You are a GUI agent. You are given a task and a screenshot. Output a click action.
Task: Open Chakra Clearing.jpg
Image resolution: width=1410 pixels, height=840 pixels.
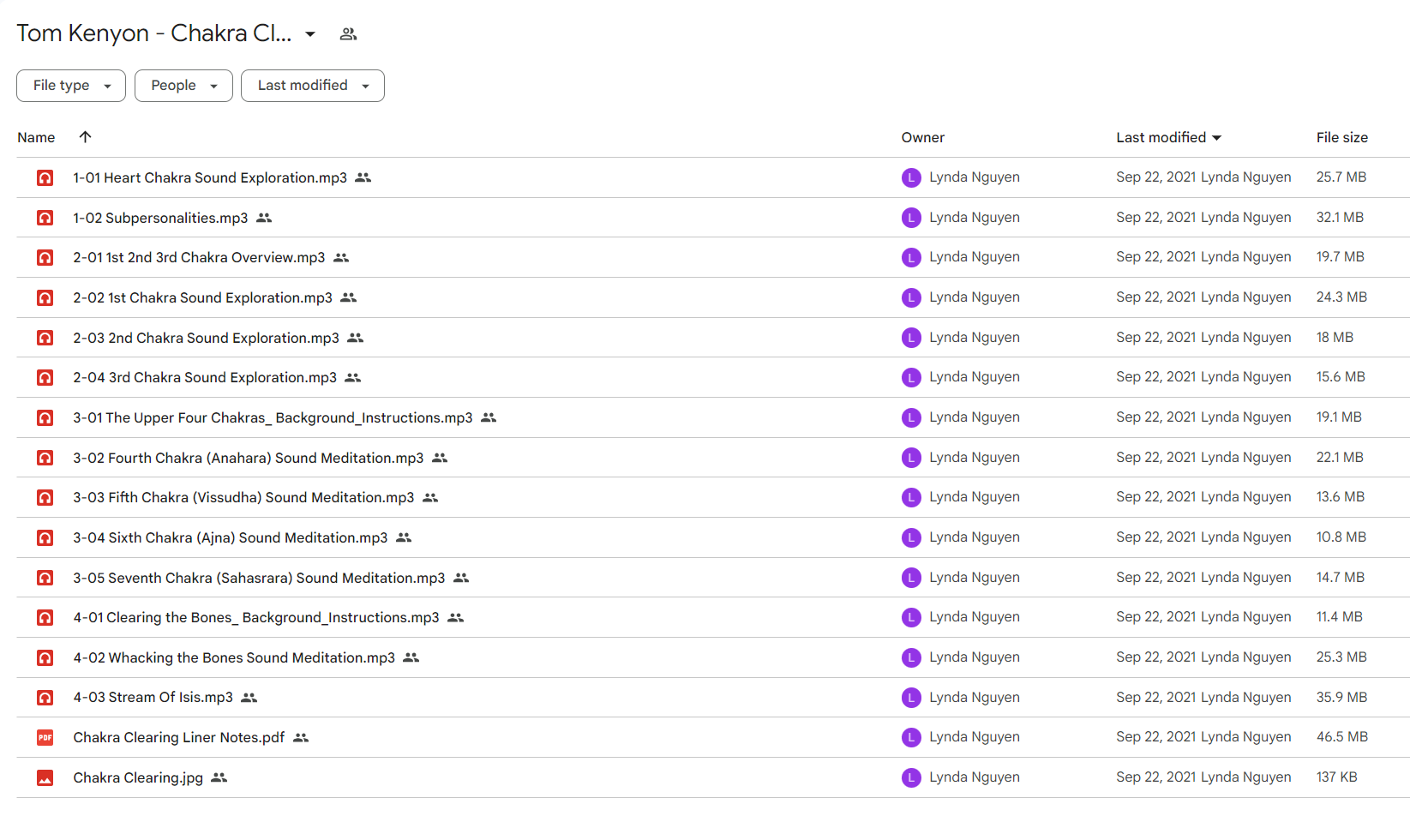pyautogui.click(x=138, y=777)
